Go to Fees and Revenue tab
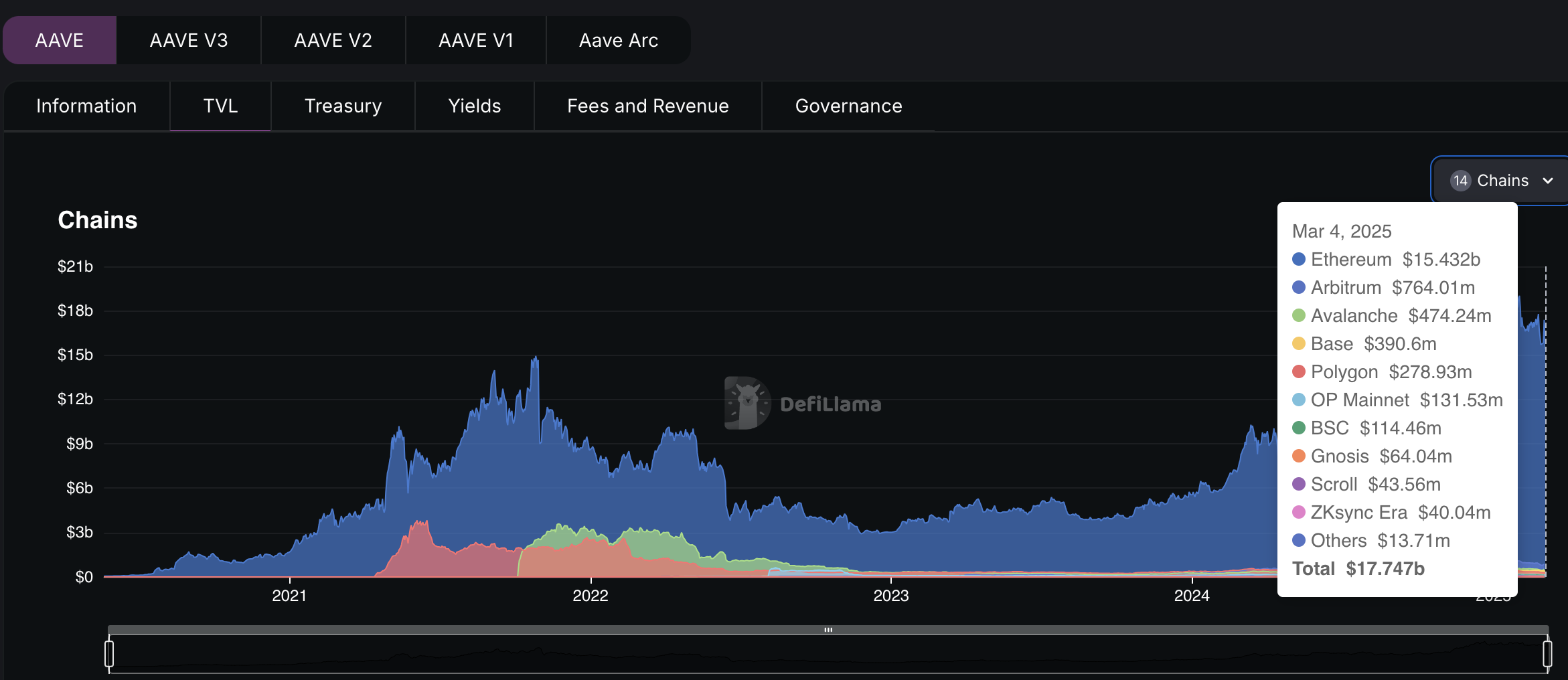Viewport: 1568px width, 680px height. [647, 106]
